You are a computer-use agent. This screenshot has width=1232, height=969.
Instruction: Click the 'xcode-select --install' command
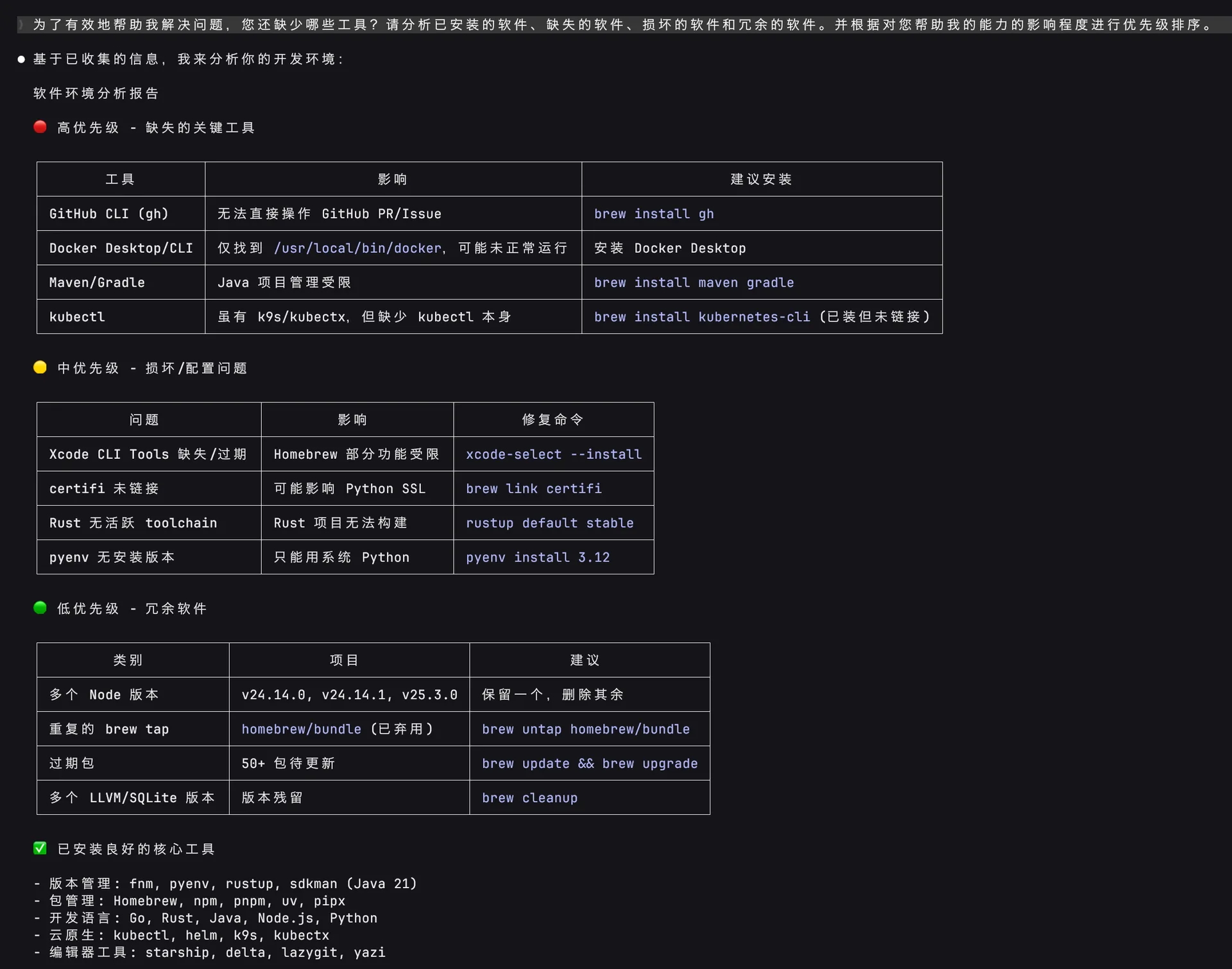(553, 454)
